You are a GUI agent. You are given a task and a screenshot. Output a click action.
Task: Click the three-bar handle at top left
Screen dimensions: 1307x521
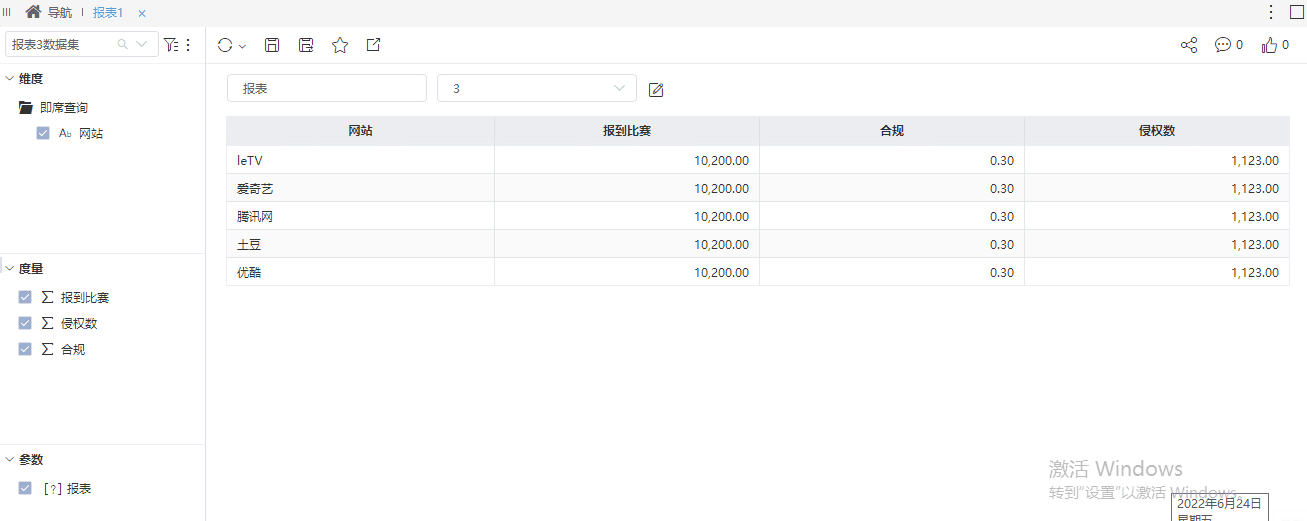pyautogui.click(x=8, y=12)
